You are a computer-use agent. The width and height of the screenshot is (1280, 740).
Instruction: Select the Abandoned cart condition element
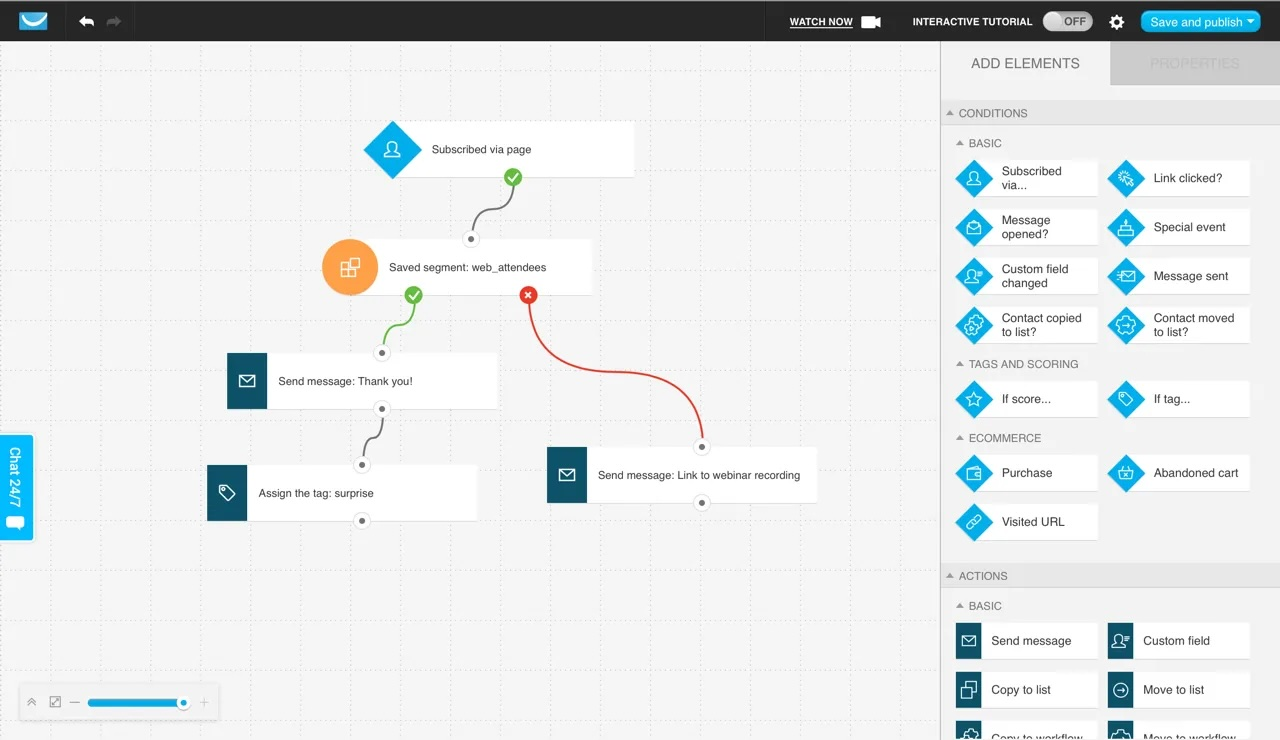(1178, 473)
